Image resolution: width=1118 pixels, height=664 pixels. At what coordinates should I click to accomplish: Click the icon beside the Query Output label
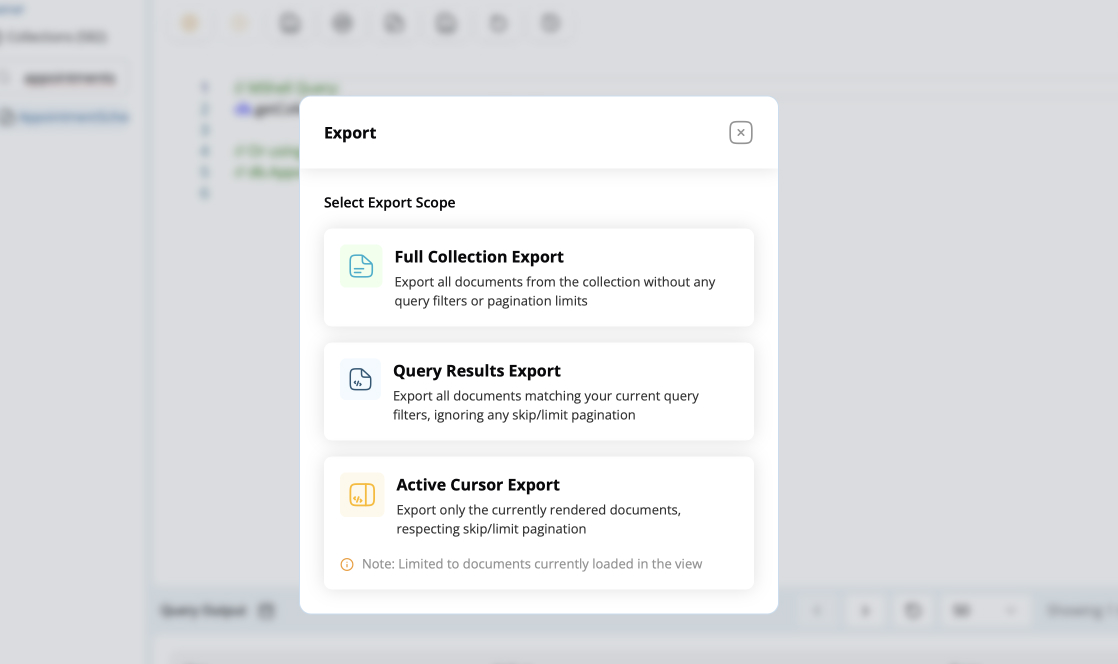(266, 610)
